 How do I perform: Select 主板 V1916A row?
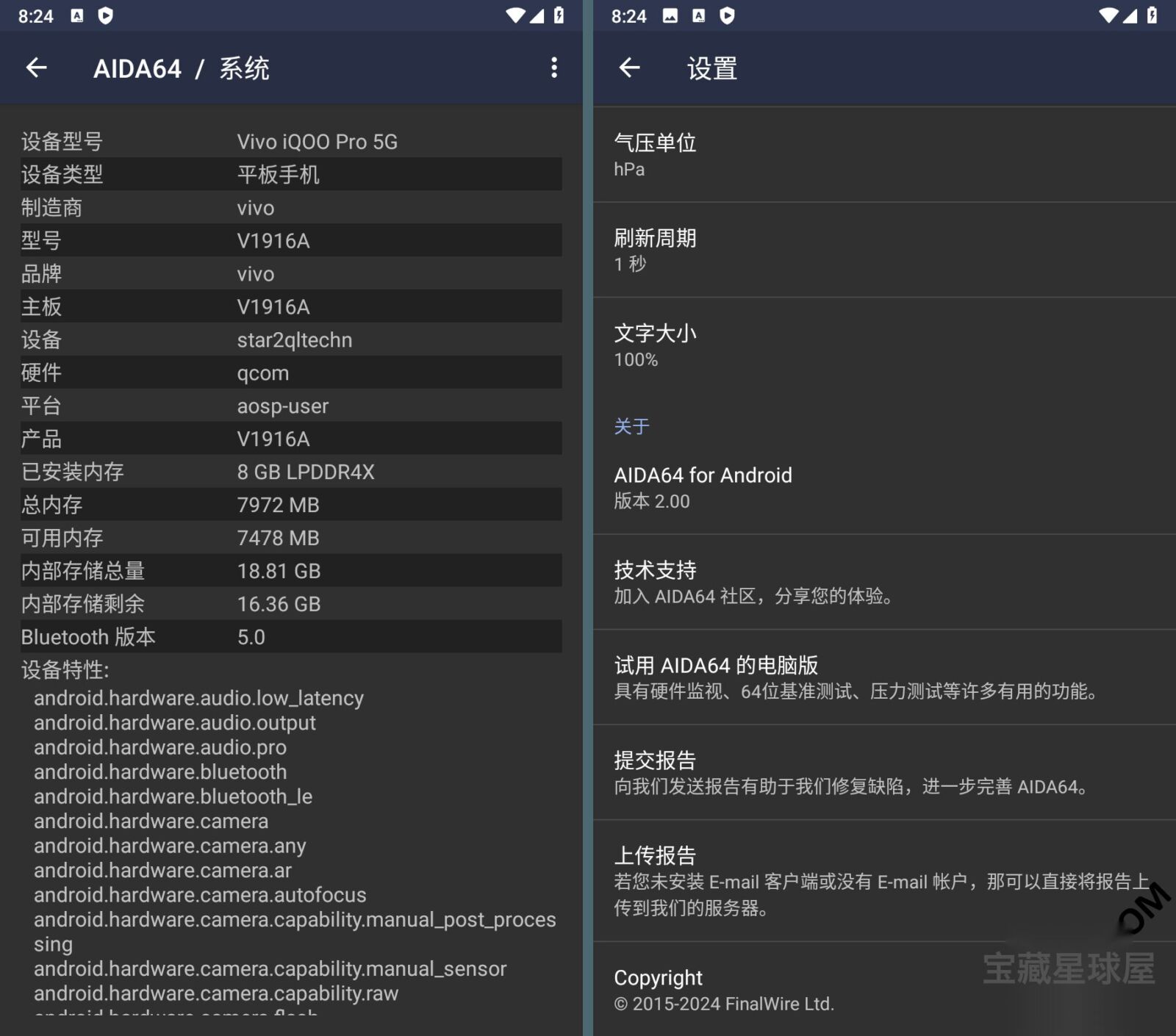(x=291, y=306)
